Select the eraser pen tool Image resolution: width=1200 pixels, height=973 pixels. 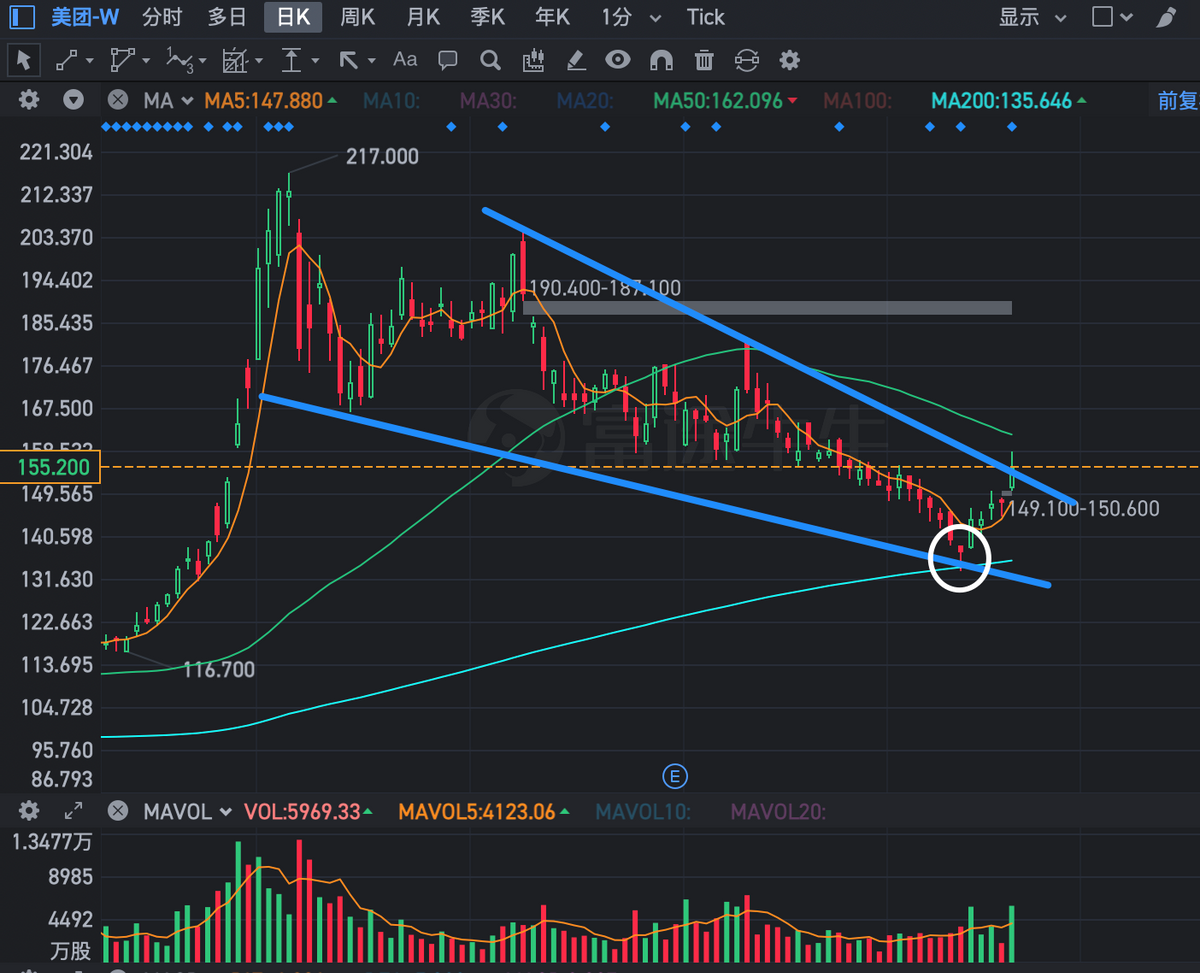click(x=576, y=60)
